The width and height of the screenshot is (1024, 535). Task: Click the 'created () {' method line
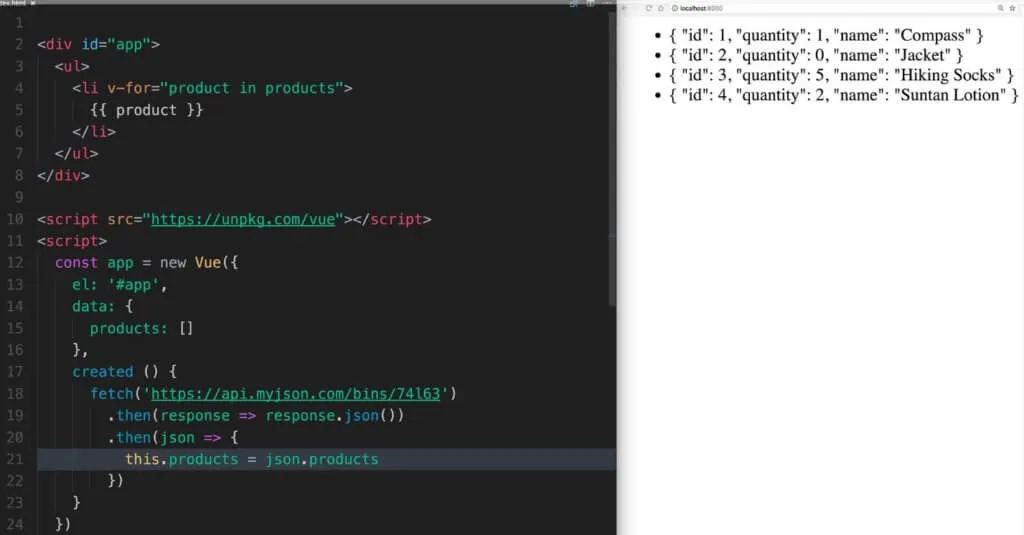pos(124,372)
